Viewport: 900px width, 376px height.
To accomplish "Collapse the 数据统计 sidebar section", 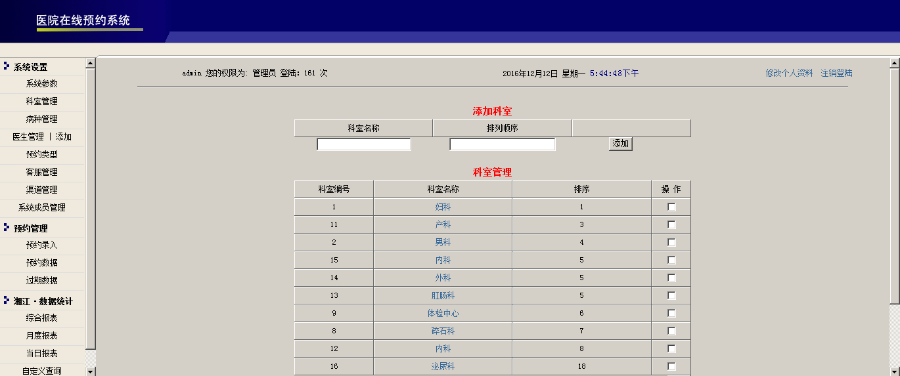I will pyautogui.click(x=43, y=301).
